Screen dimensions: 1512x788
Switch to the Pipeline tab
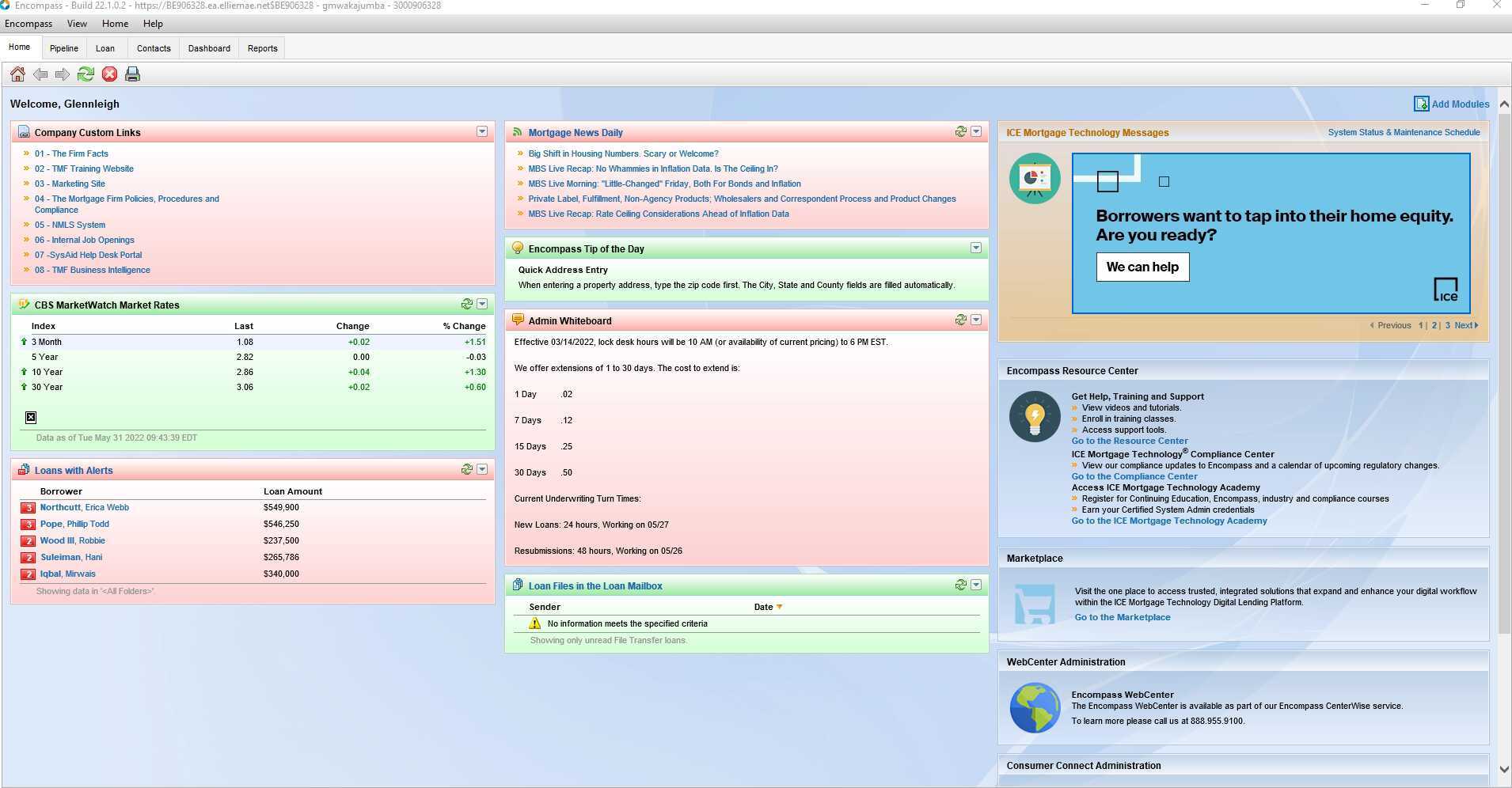pos(63,48)
